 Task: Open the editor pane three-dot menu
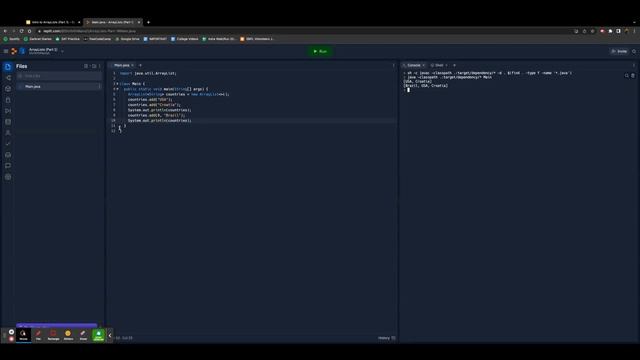393,65
